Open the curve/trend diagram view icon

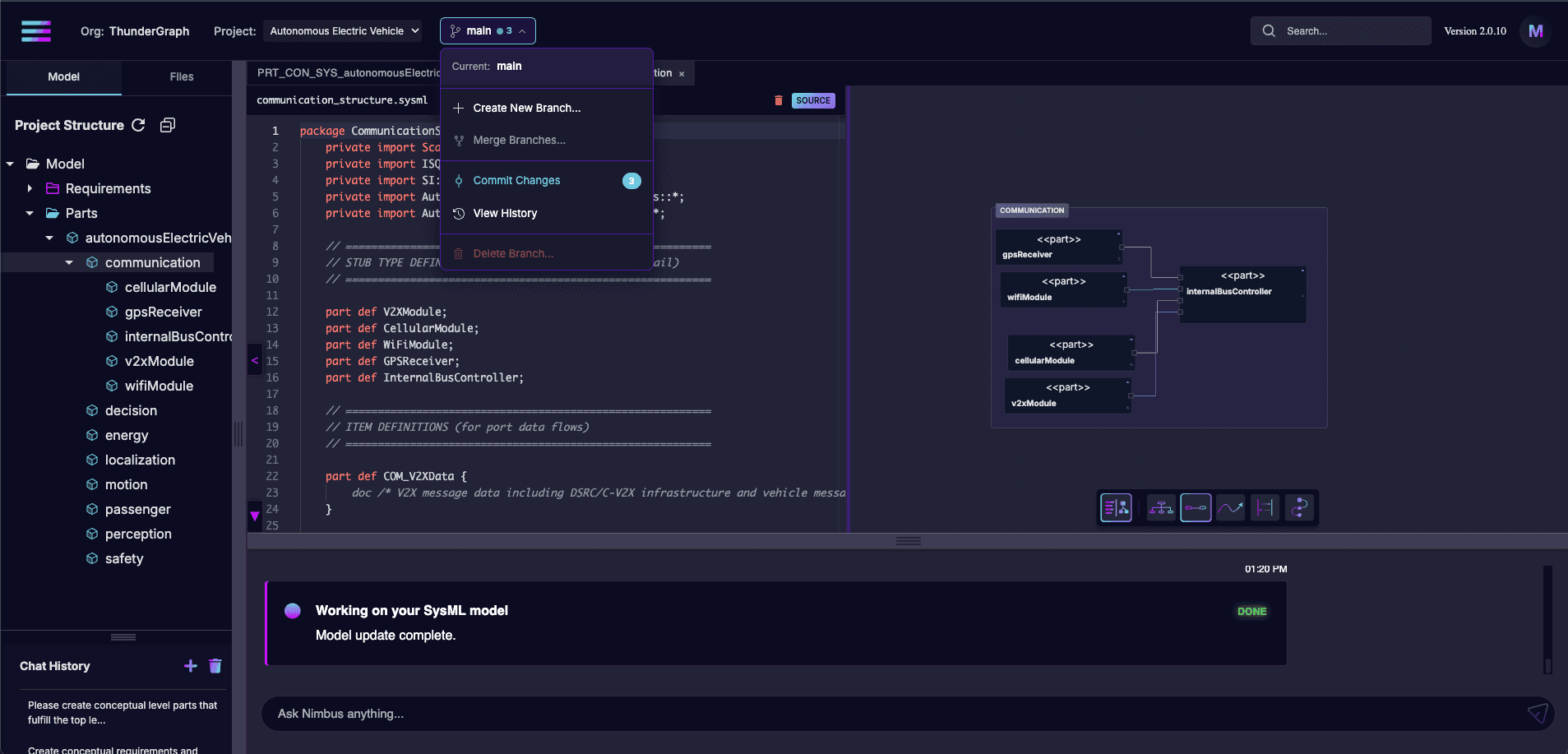1230,507
